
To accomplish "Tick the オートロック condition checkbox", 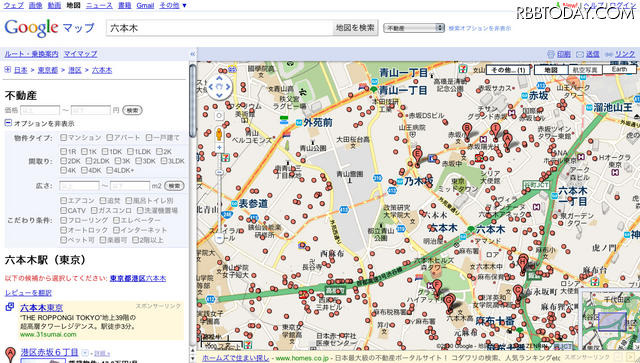I will [x=63, y=230].
